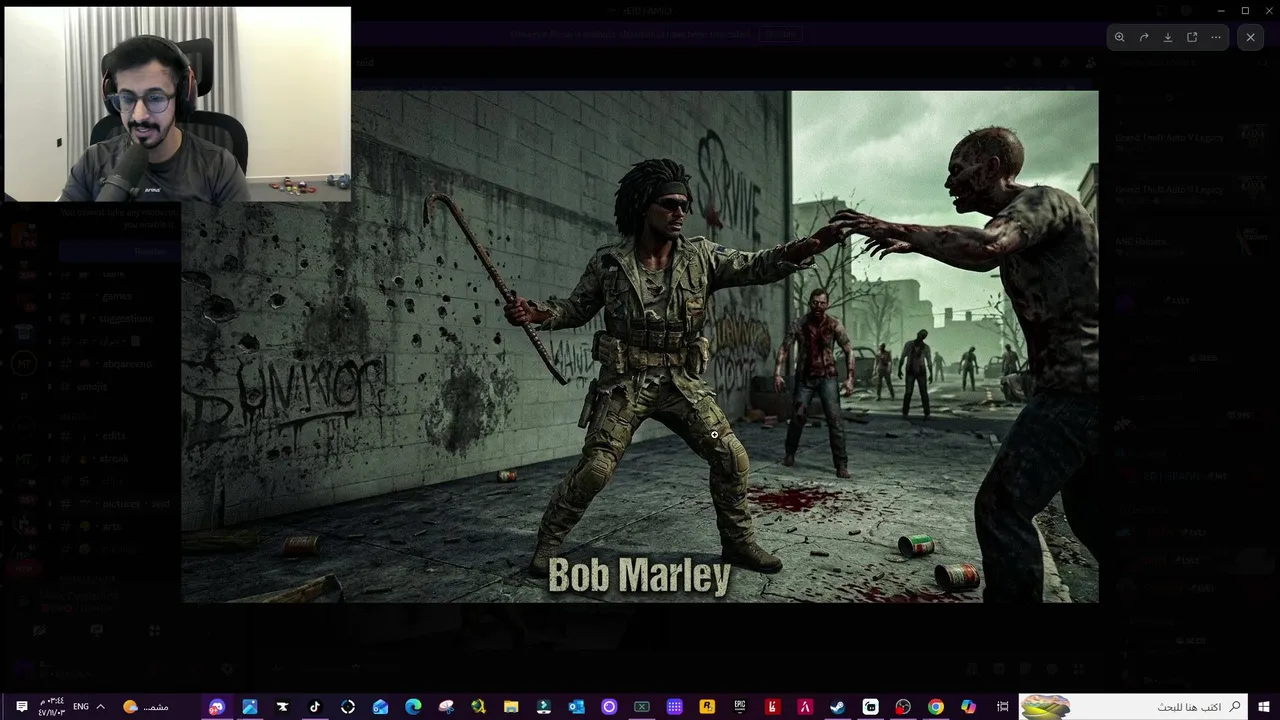Screen dimensions: 1280x720
Task: Open the Windows Start menu
Action: pyautogui.click(x=1263, y=707)
